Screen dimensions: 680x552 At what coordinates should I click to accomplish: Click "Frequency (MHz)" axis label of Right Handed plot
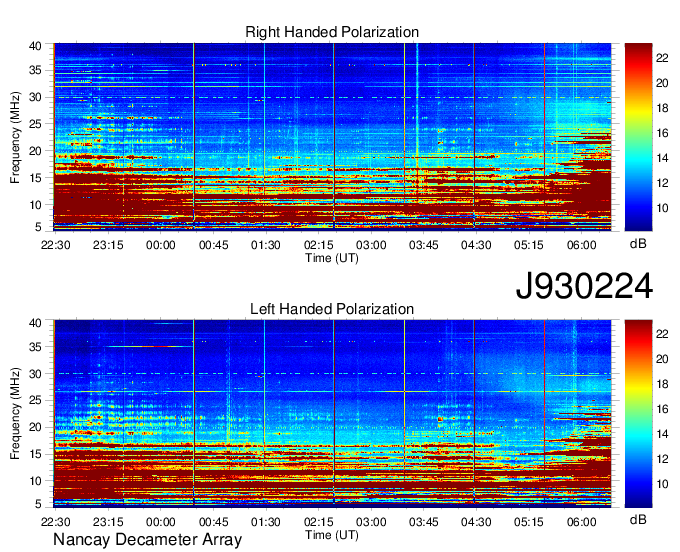(15, 137)
